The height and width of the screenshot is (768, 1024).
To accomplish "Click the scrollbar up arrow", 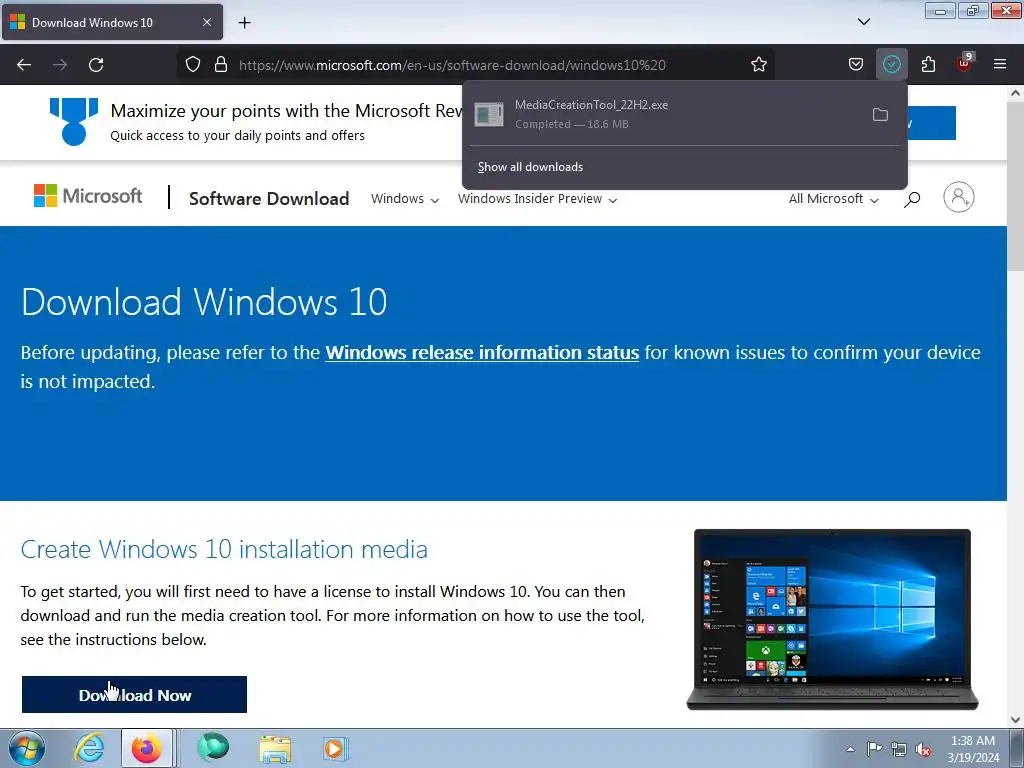I will pos(1015,93).
